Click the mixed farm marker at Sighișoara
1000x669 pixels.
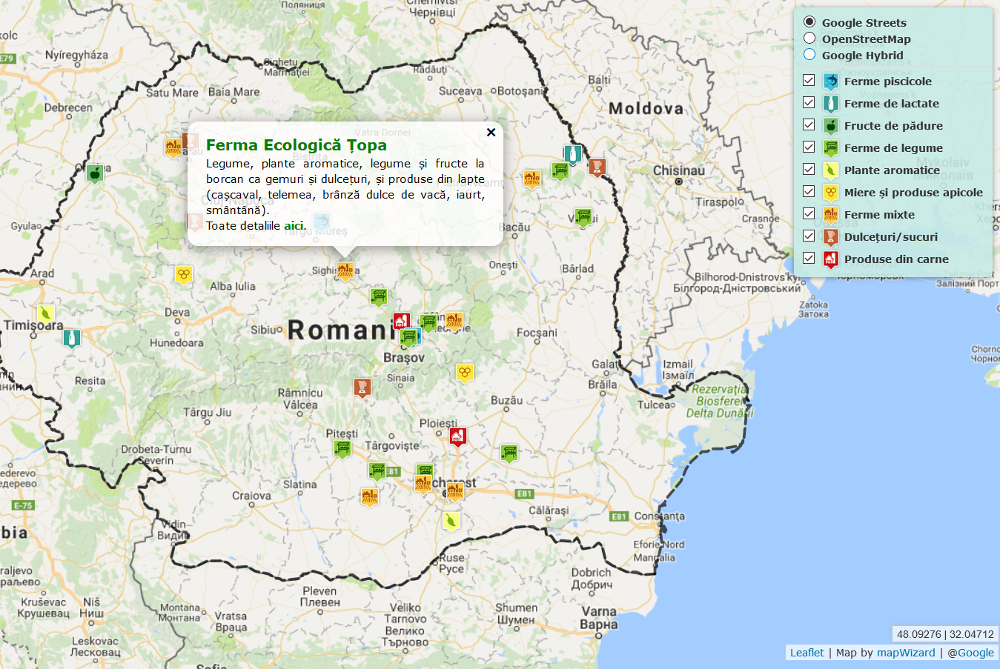tap(345, 271)
